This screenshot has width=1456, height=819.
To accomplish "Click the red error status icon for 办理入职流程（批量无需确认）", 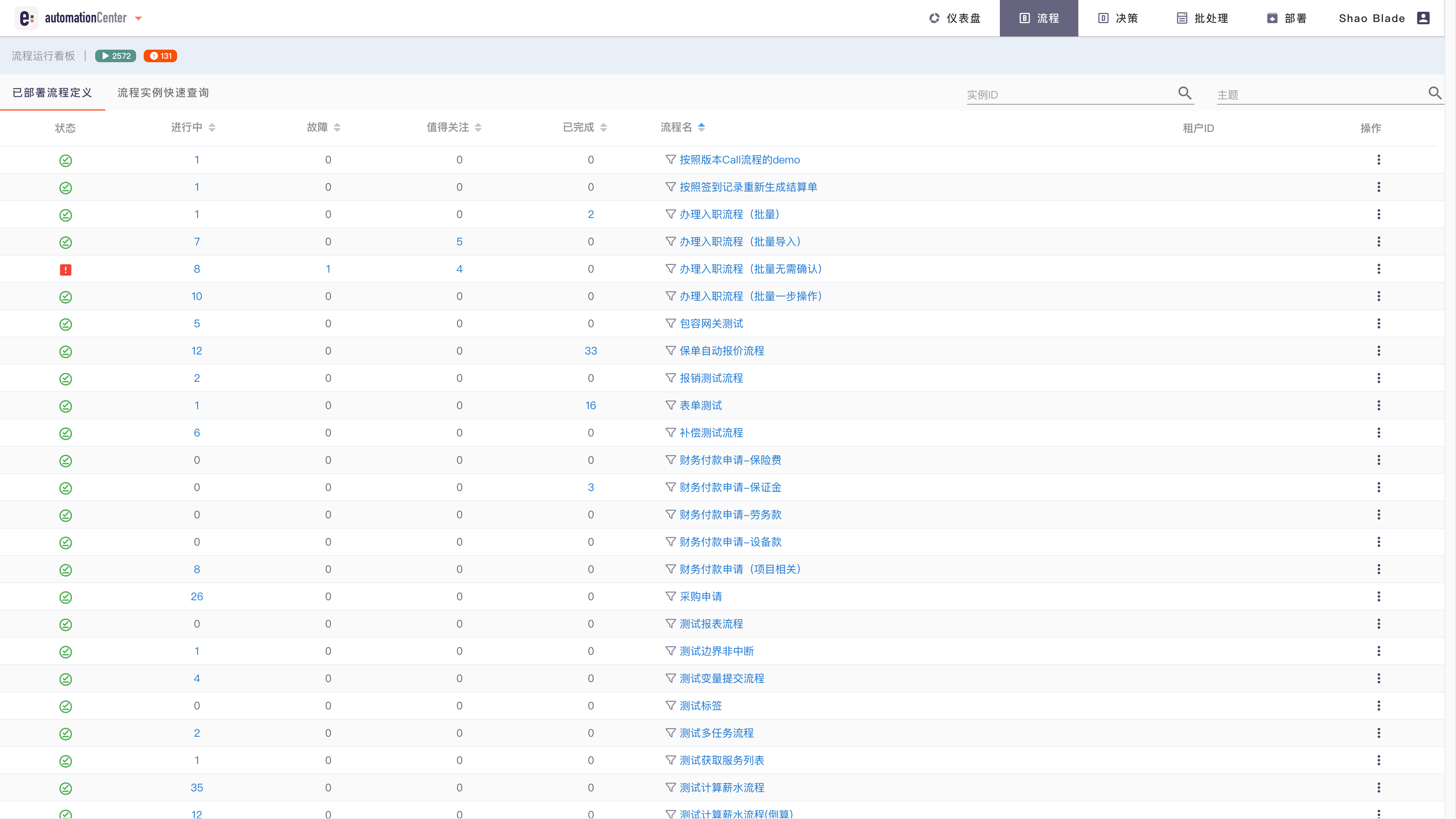I will click(66, 270).
